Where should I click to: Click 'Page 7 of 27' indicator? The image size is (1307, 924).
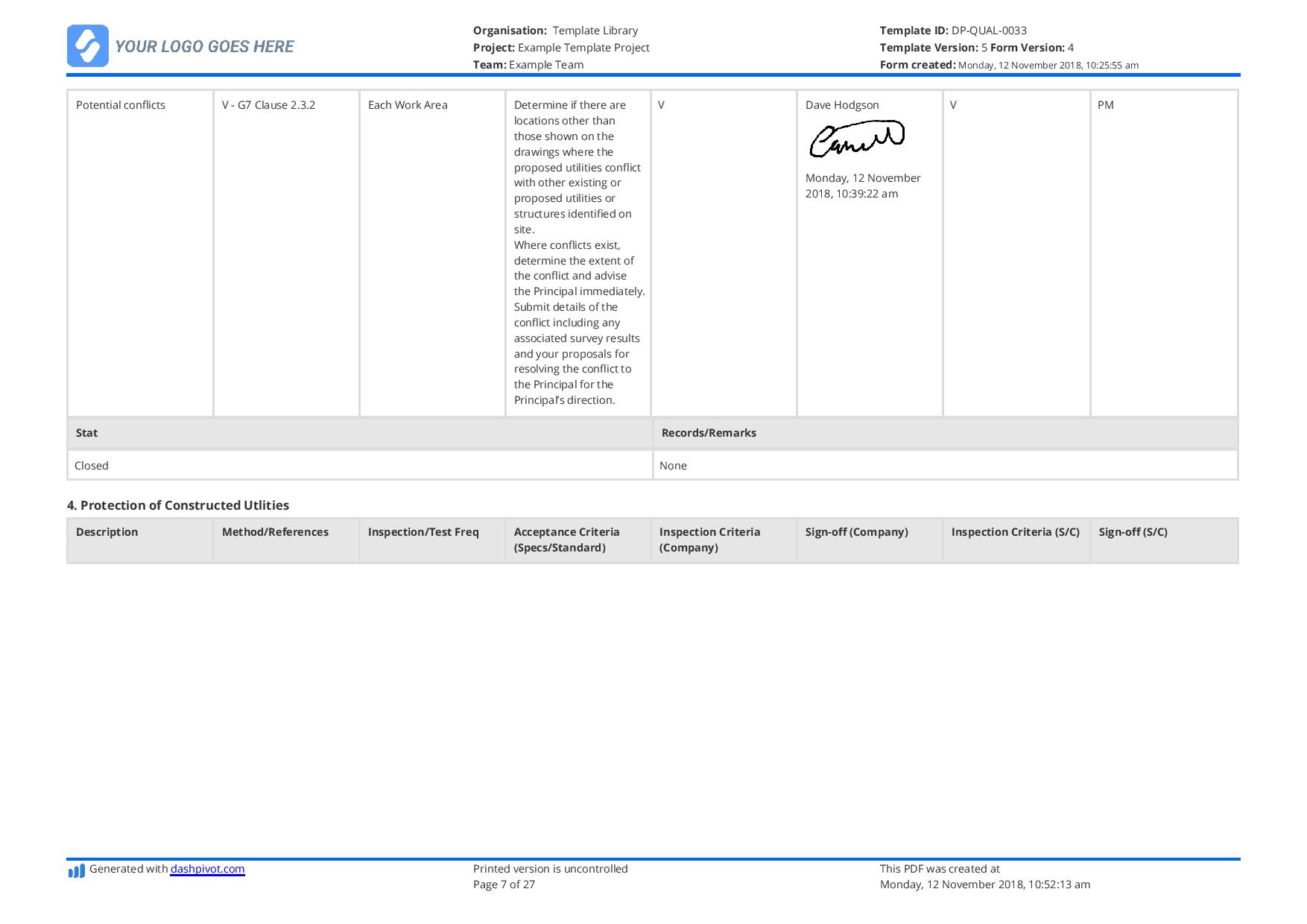(x=504, y=885)
